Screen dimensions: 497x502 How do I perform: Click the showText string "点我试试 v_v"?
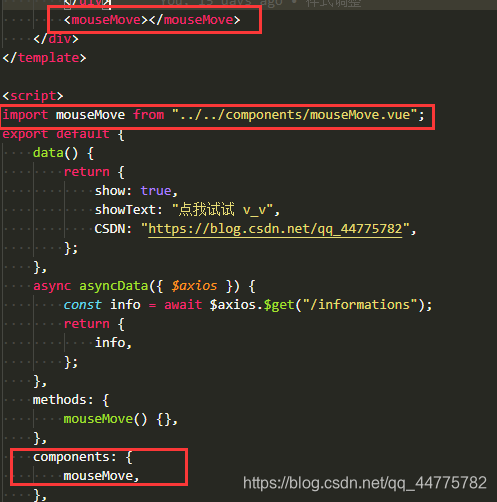(x=222, y=210)
